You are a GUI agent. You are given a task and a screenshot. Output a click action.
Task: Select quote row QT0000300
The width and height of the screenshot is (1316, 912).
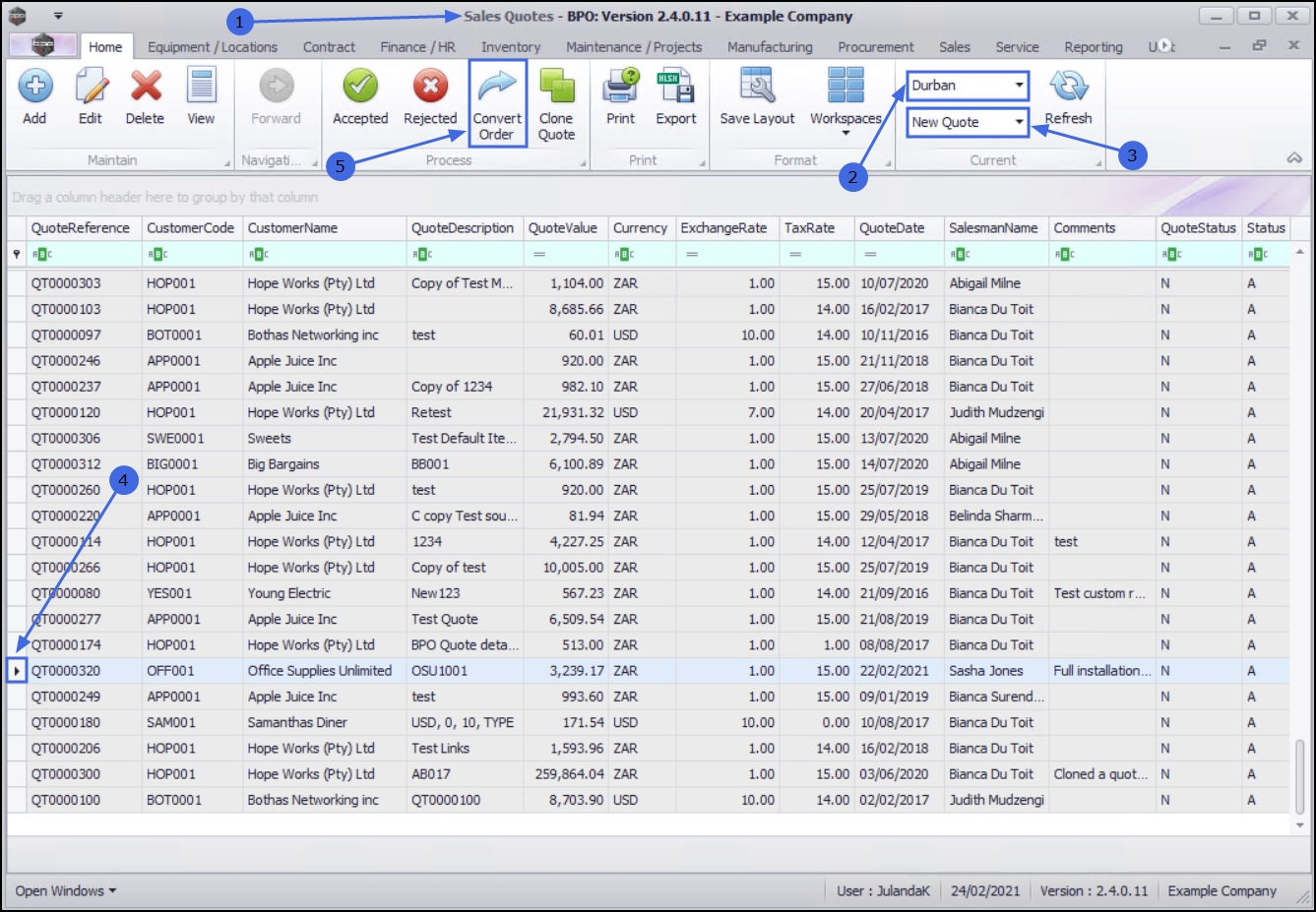click(x=66, y=774)
